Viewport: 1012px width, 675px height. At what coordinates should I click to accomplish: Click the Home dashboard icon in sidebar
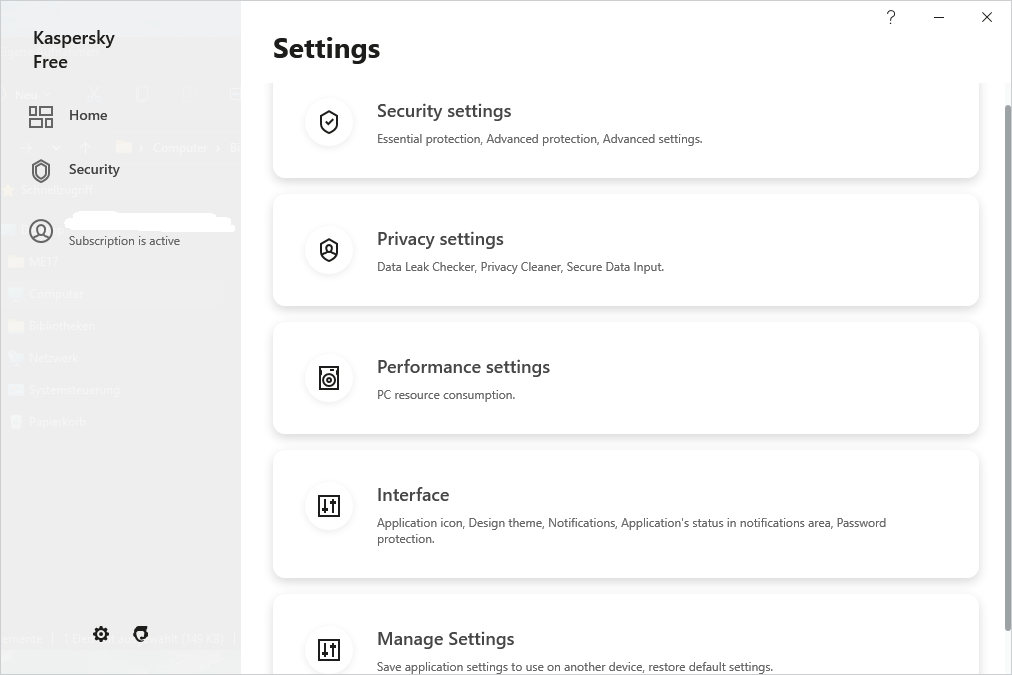point(41,116)
